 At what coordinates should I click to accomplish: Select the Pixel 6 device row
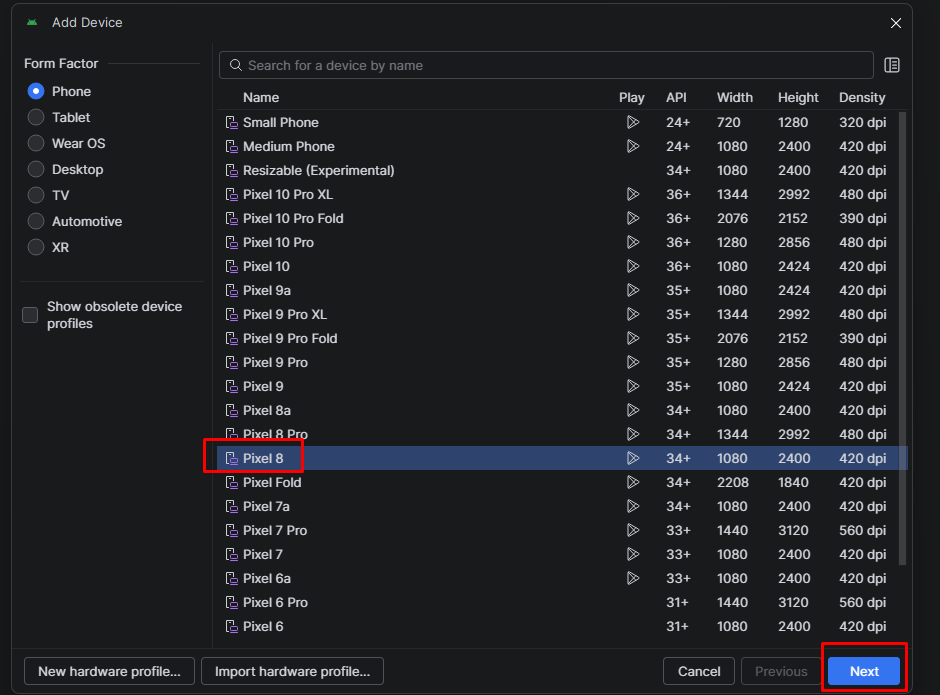[x=562, y=626]
